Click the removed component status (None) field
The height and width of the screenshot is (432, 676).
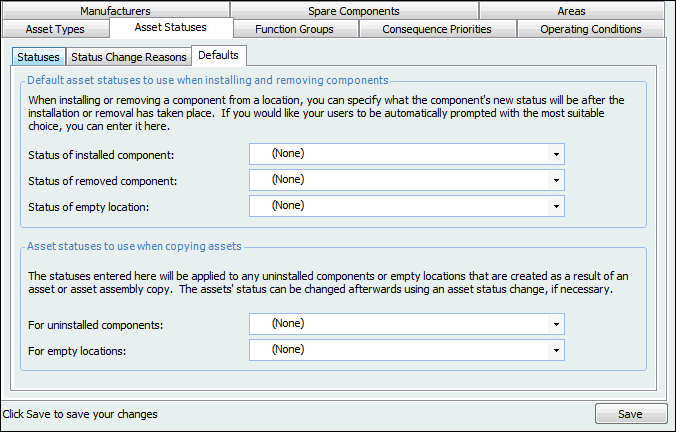(400, 180)
